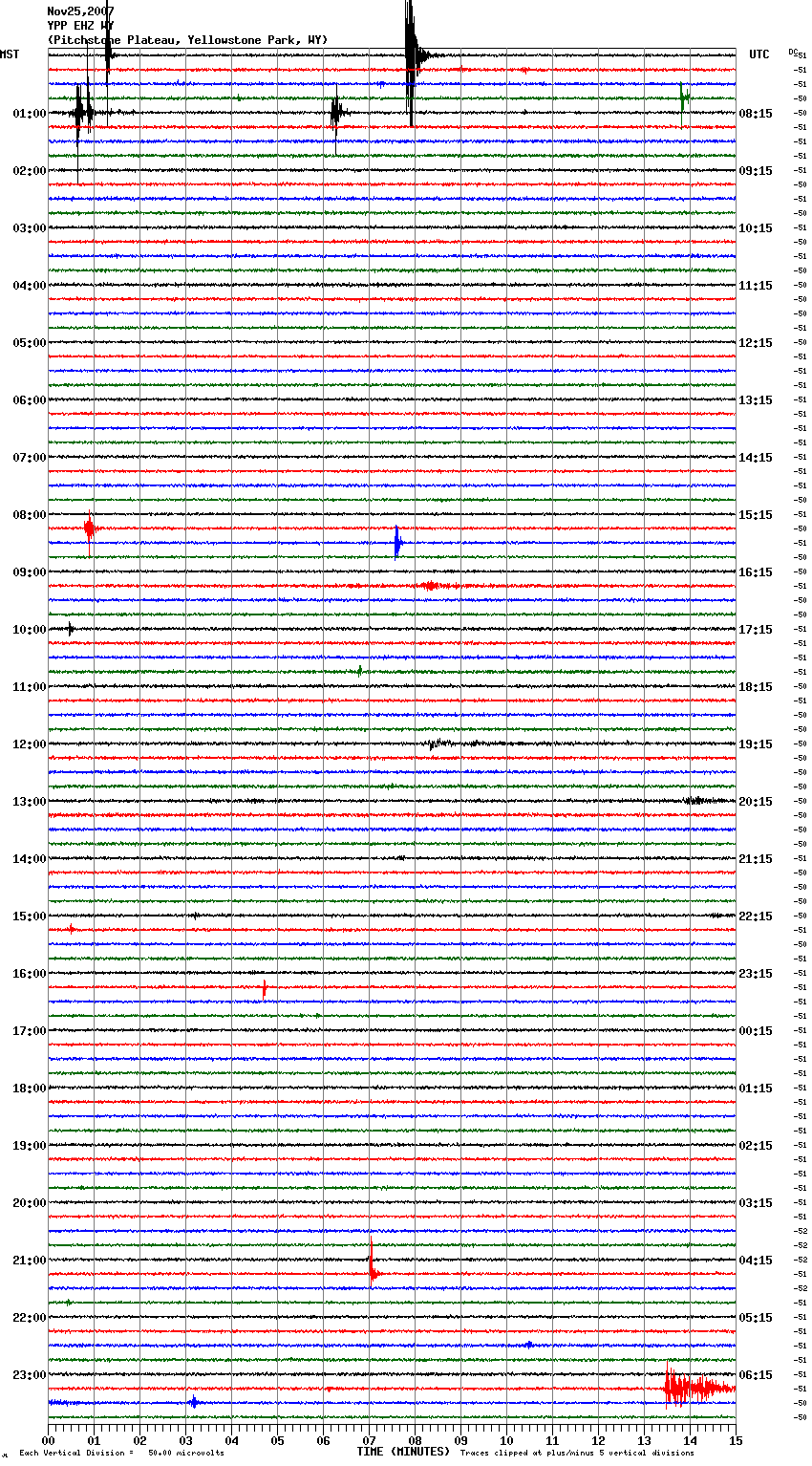Click minute 00 on the bottom axis
Screen dimensions: 812x1466
pyautogui.click(x=48, y=1440)
